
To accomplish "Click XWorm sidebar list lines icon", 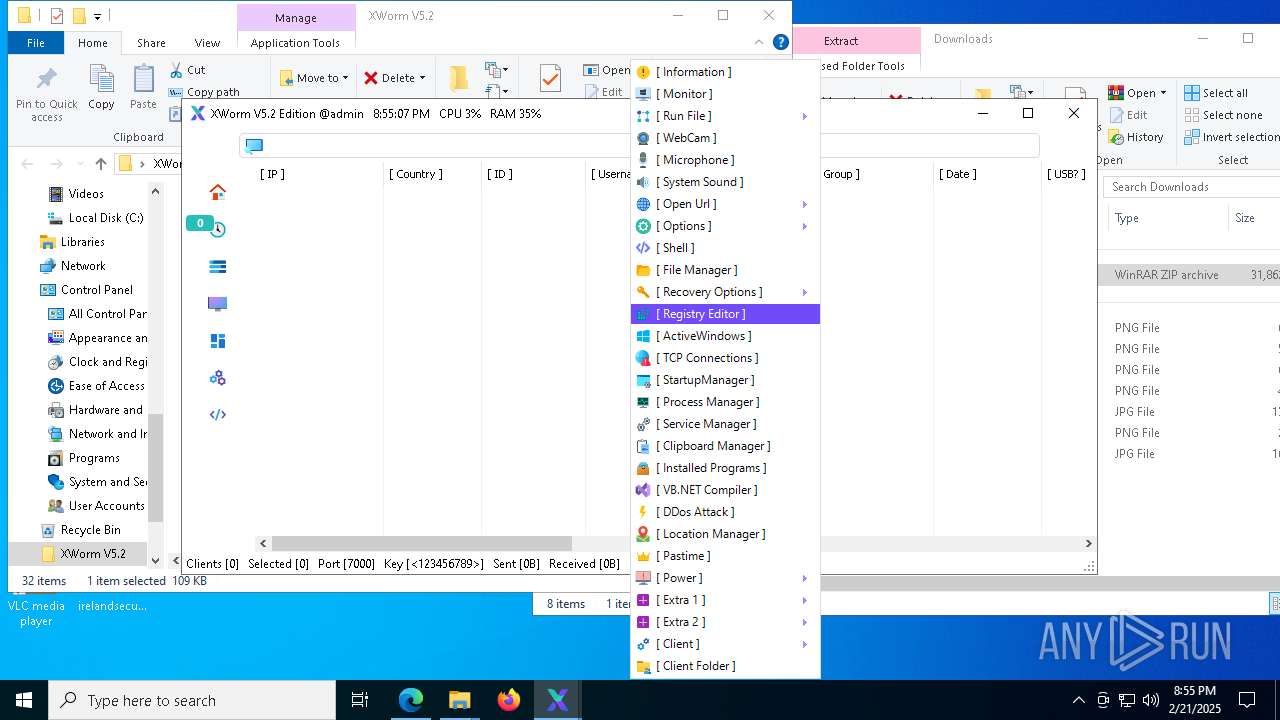I will [x=217, y=267].
